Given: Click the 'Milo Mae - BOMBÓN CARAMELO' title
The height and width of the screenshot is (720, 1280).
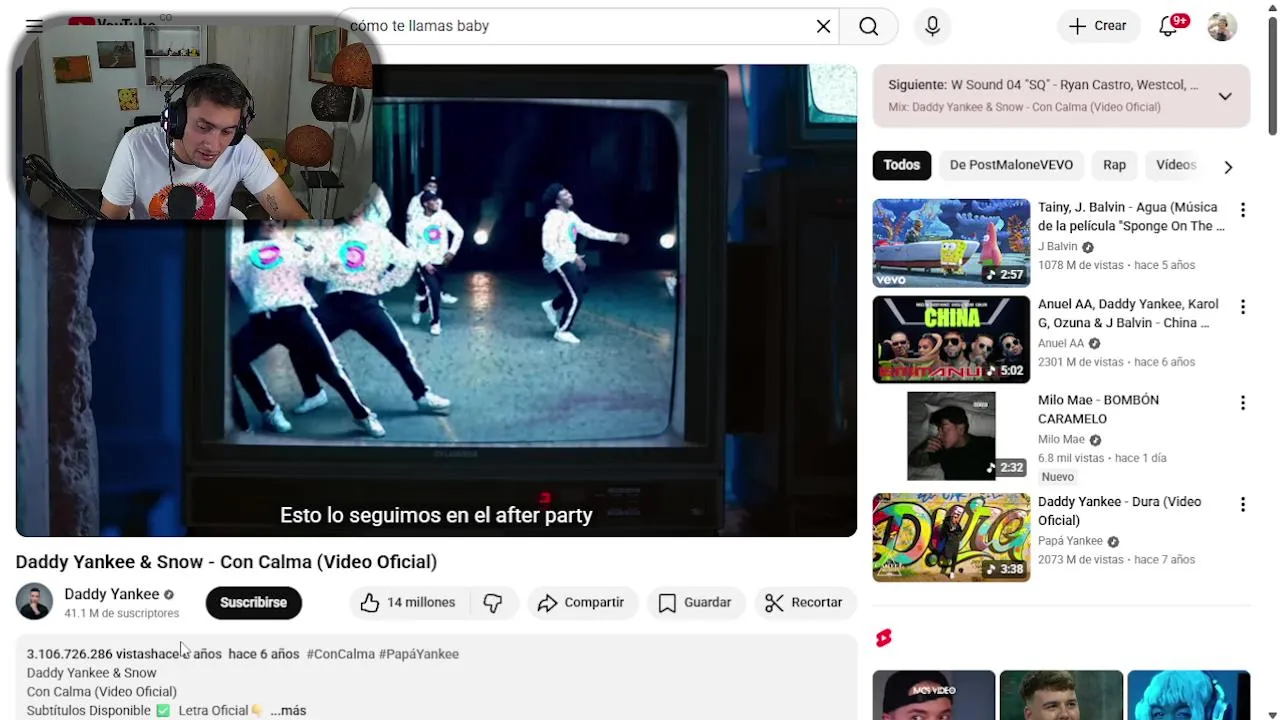Looking at the screenshot, I should (1098, 409).
